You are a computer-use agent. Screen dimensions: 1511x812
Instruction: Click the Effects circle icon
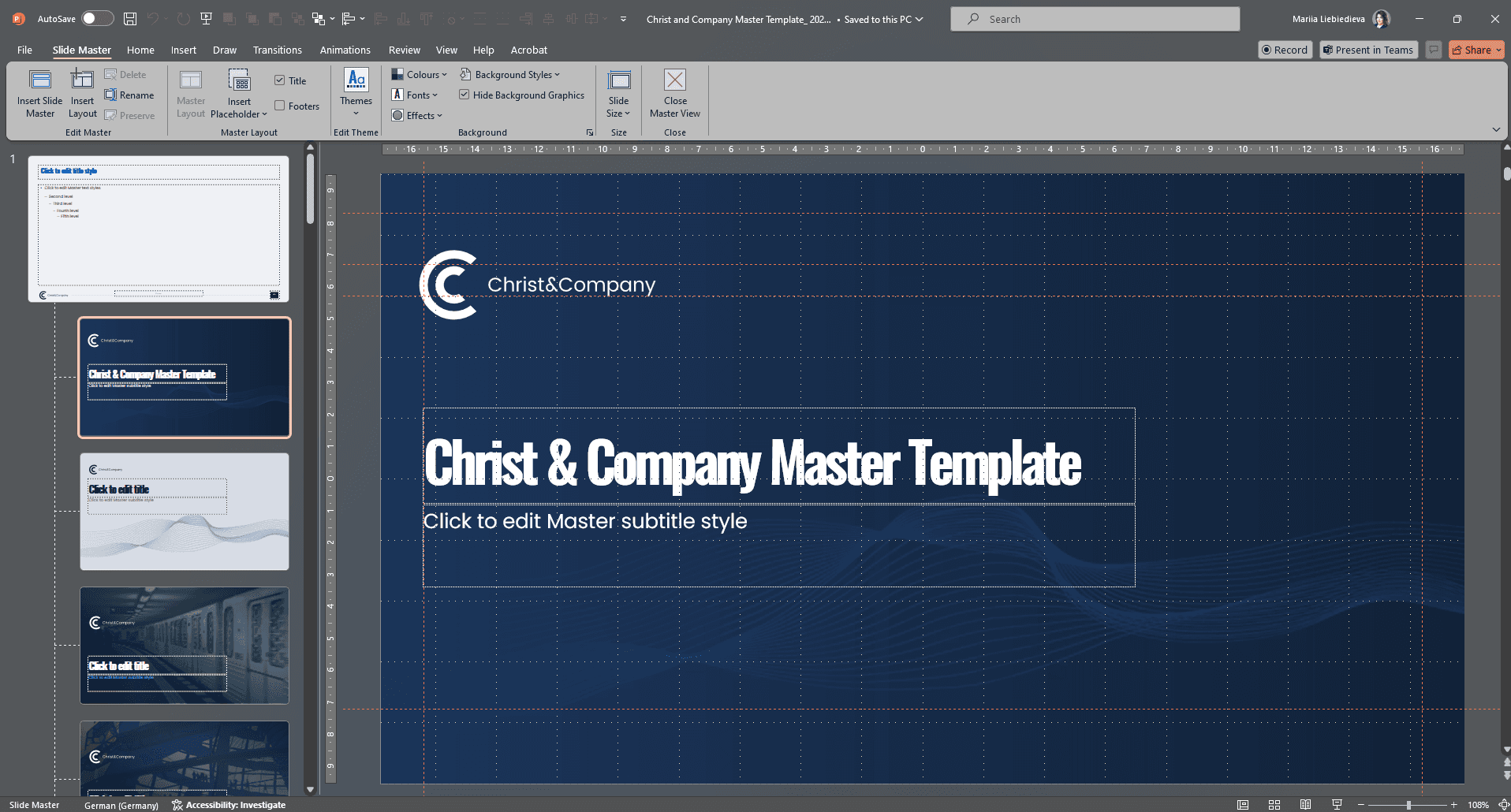point(397,115)
